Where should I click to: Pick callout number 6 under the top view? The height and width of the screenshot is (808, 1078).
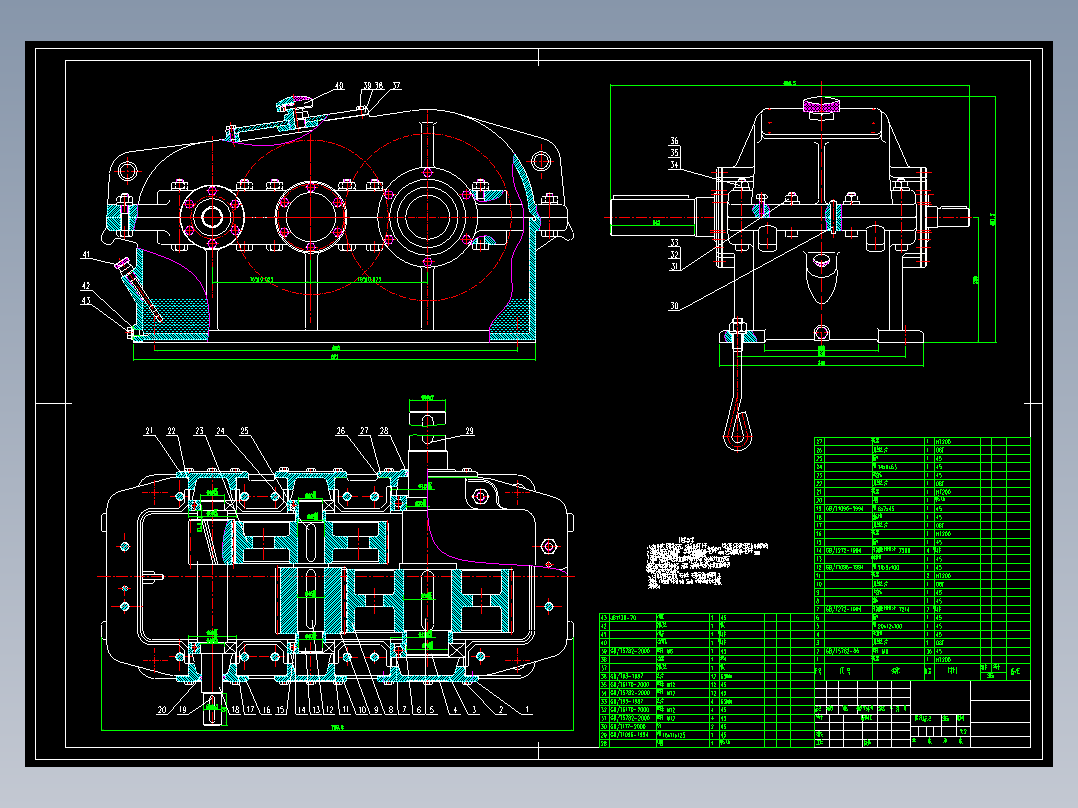[x=419, y=710]
